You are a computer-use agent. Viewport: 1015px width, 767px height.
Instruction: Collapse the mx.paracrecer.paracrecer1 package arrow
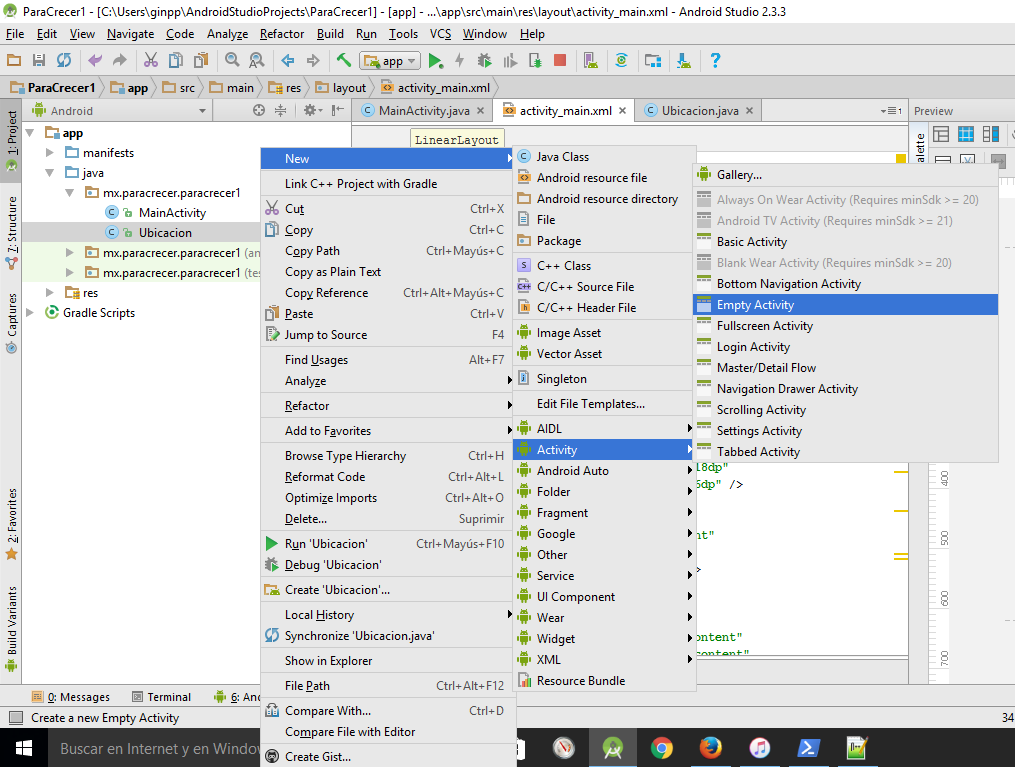tap(70, 193)
